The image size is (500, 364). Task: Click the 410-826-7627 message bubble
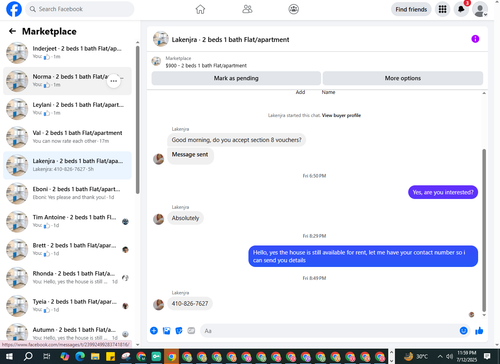click(190, 304)
